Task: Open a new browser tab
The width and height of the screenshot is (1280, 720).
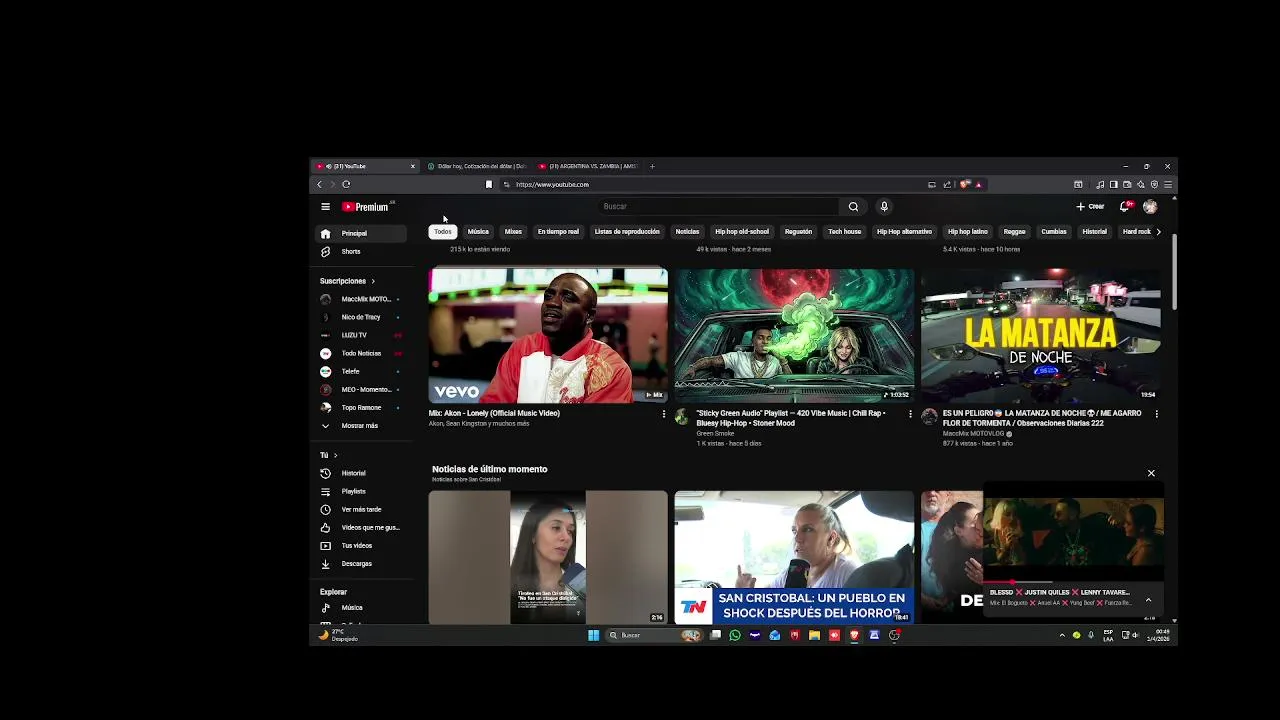Action: [652, 166]
